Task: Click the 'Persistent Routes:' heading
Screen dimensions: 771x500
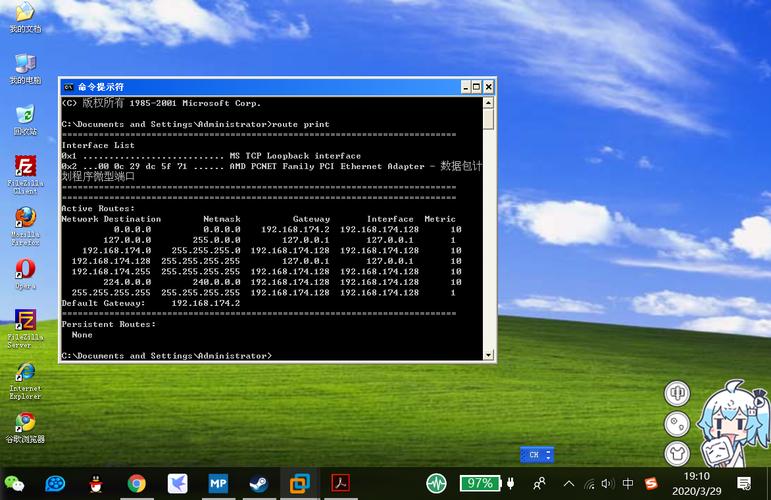Action: [x=109, y=324]
